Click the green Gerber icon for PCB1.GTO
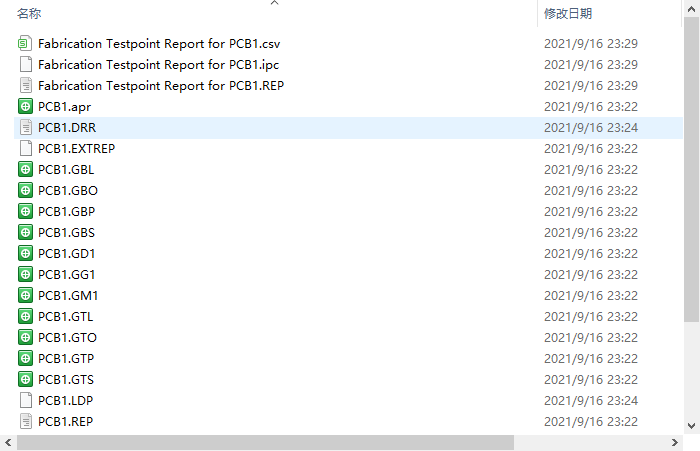Viewport: 700px width, 451px height. pyautogui.click(x=25, y=337)
